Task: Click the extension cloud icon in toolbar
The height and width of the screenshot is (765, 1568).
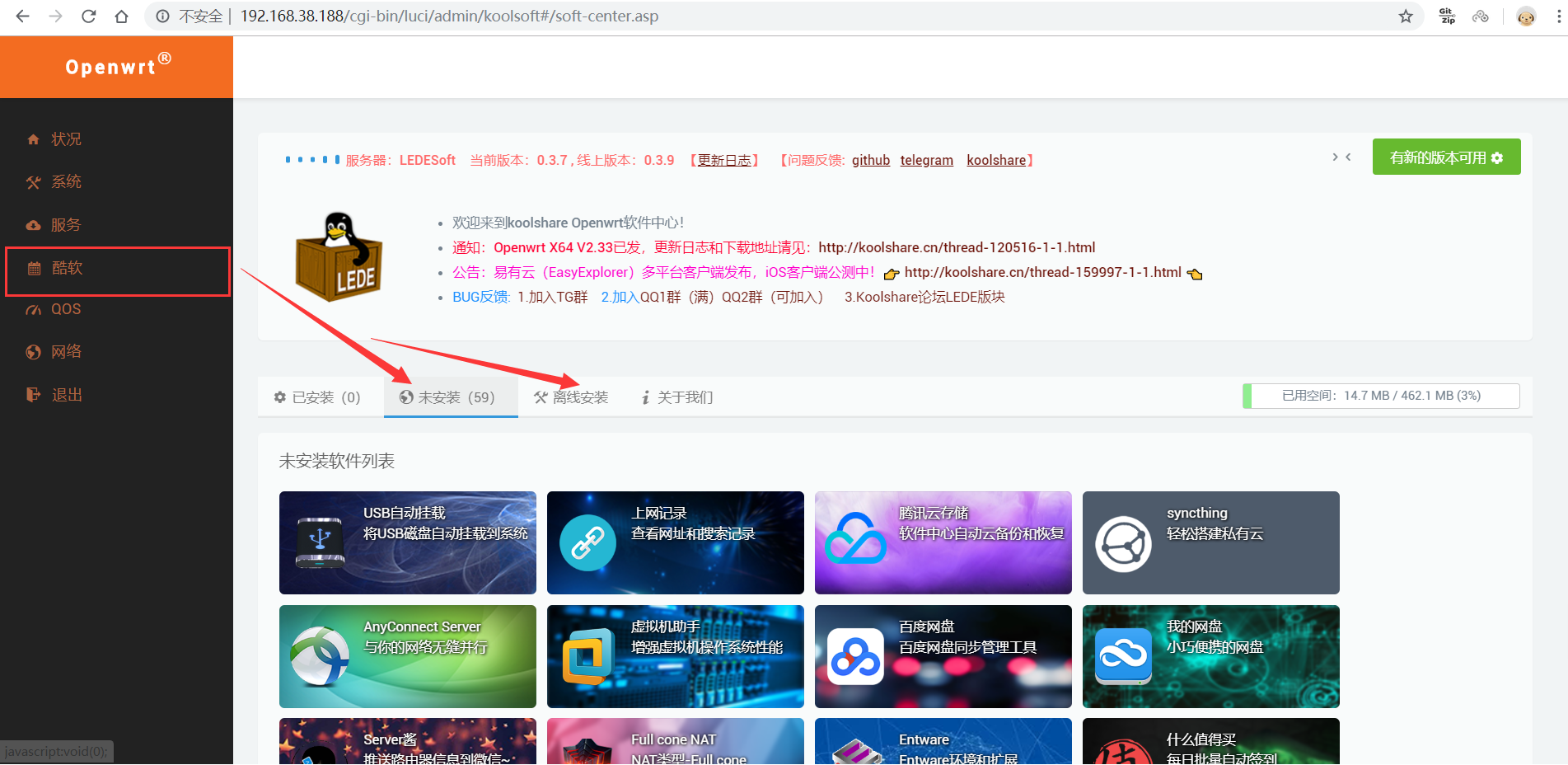Action: click(1481, 16)
